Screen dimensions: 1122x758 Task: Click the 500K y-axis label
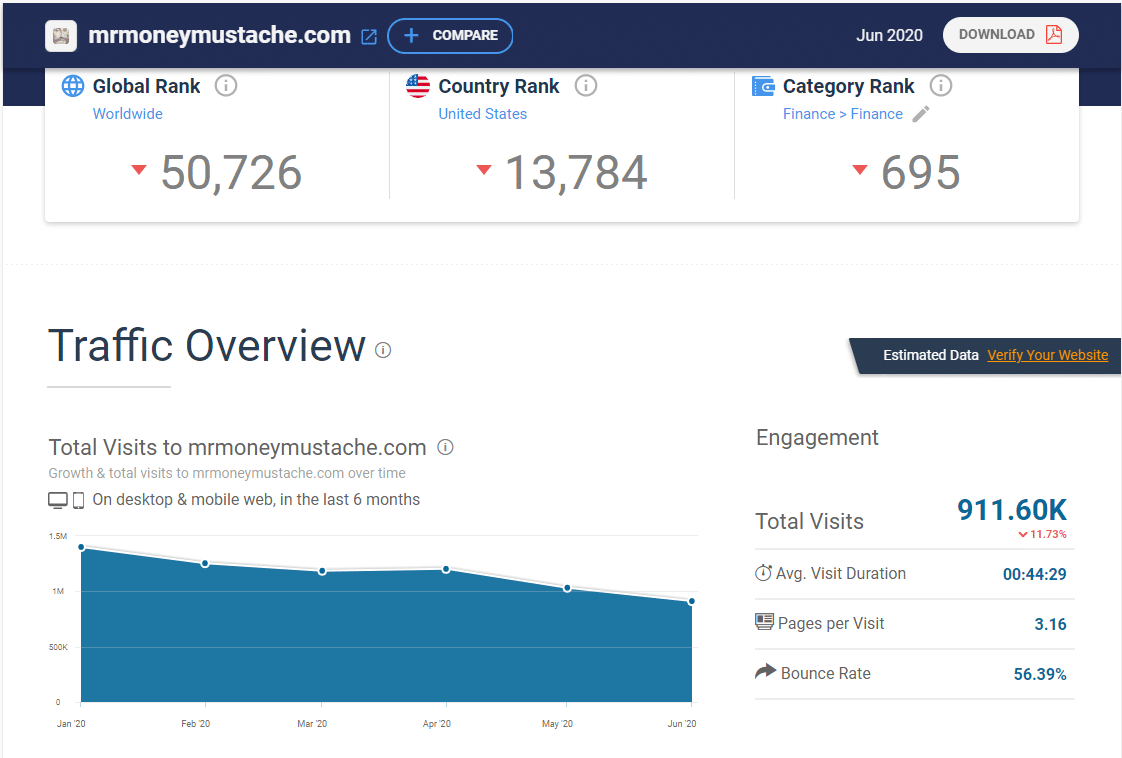click(58, 647)
